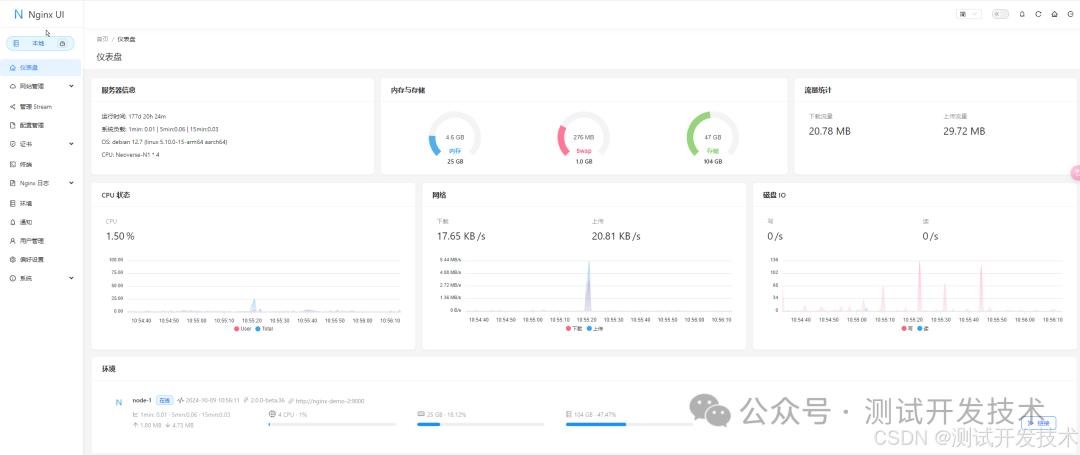Viewport: 1080px width, 455px height.
Task: Open the notifications bell in top header
Action: click(x=1021, y=14)
